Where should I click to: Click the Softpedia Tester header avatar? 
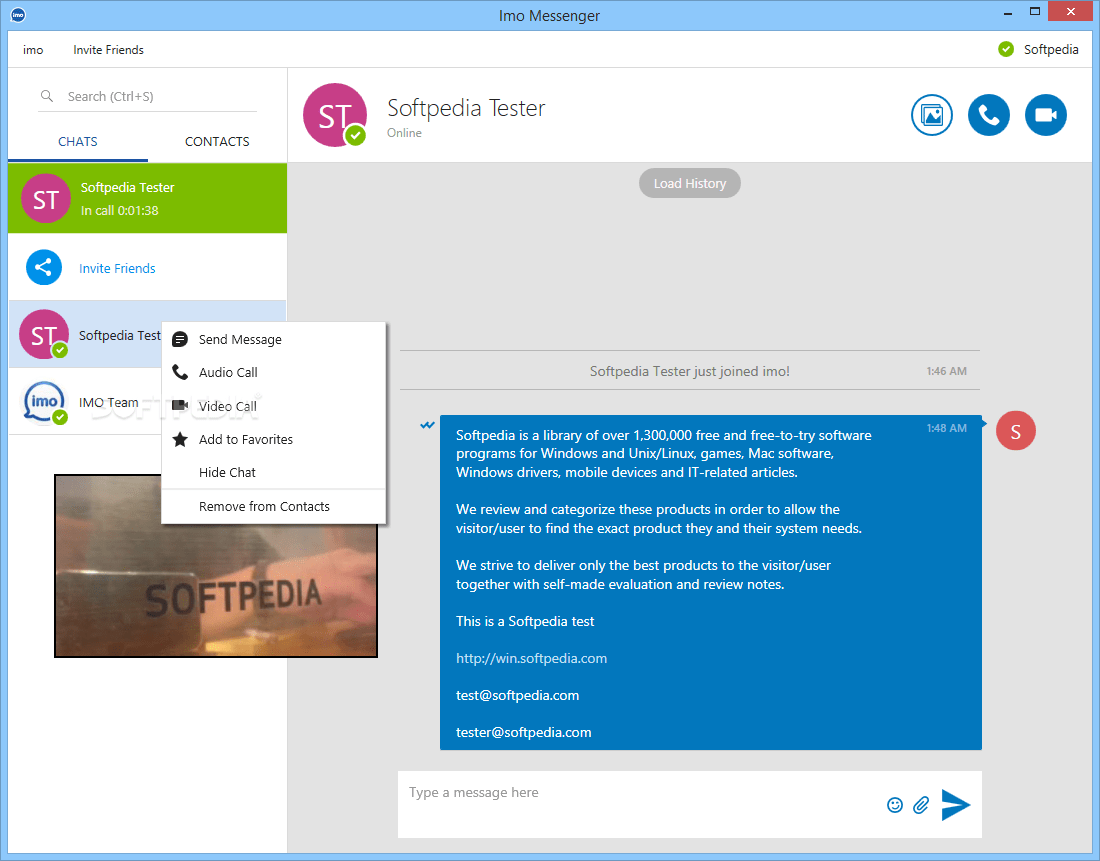[x=335, y=115]
